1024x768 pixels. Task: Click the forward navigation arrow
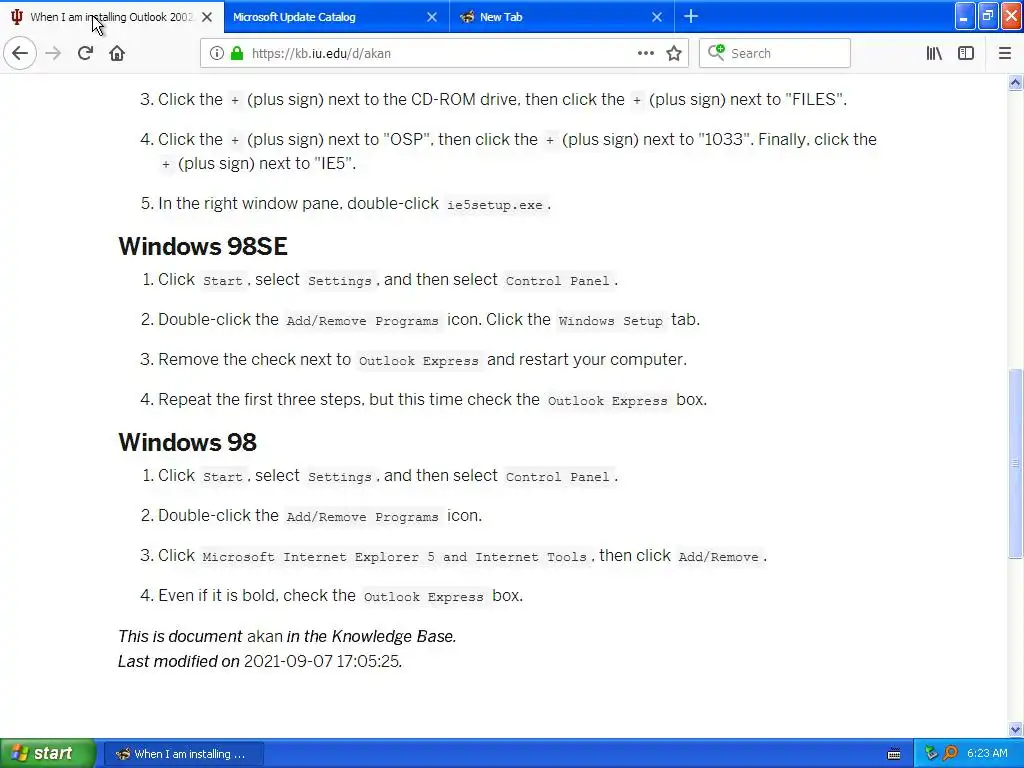(x=54, y=53)
